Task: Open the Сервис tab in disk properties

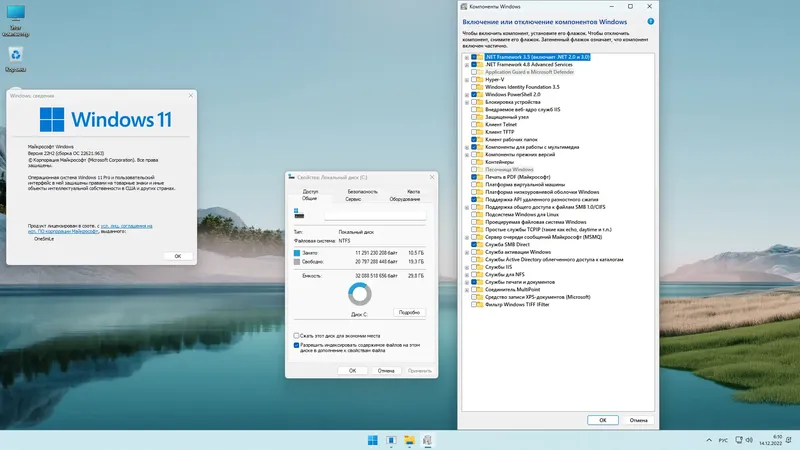Action: 353,199
